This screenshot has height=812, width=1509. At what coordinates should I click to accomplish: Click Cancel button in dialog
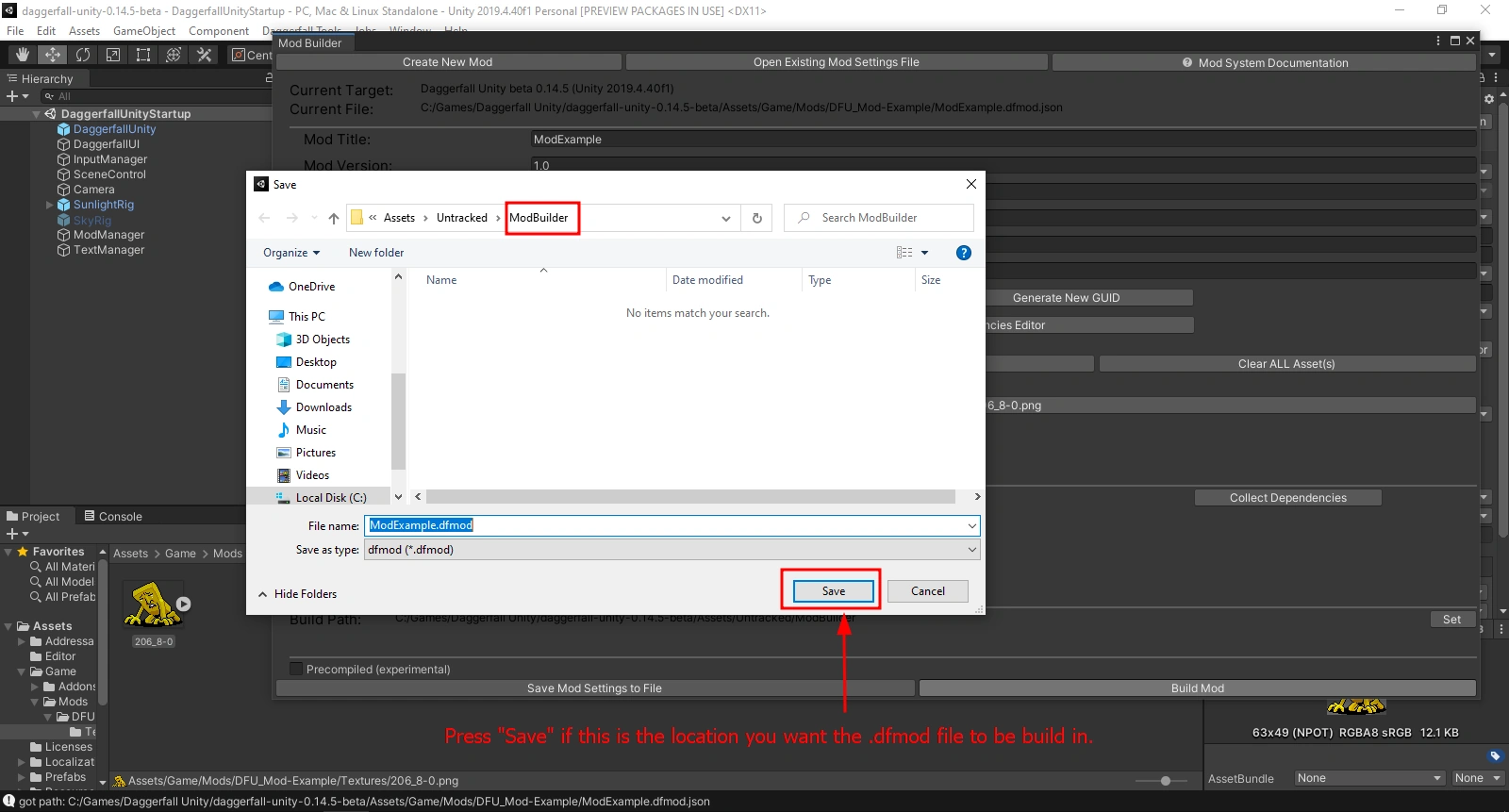pos(928,591)
